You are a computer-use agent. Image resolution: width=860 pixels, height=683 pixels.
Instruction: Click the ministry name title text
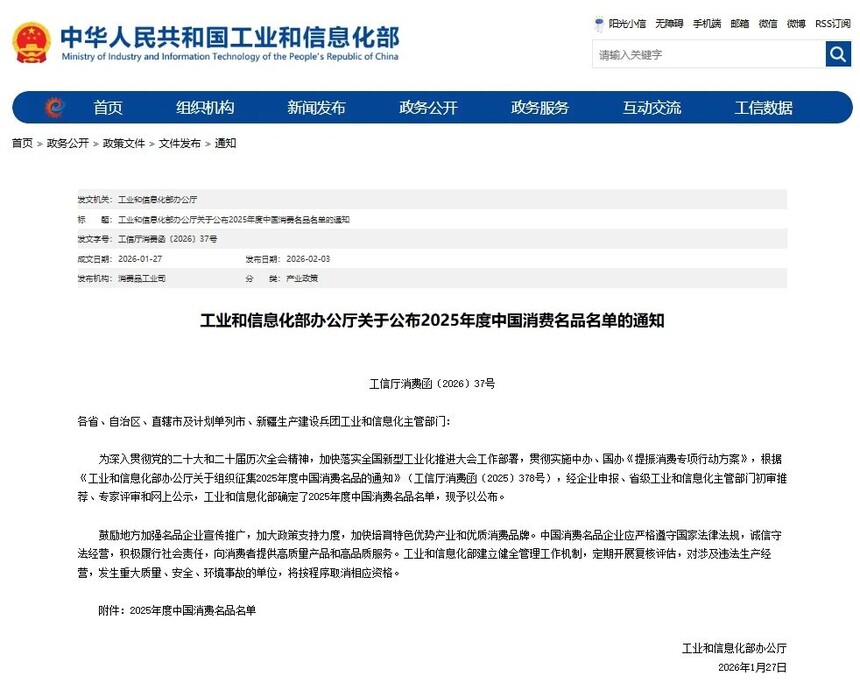(x=230, y=37)
